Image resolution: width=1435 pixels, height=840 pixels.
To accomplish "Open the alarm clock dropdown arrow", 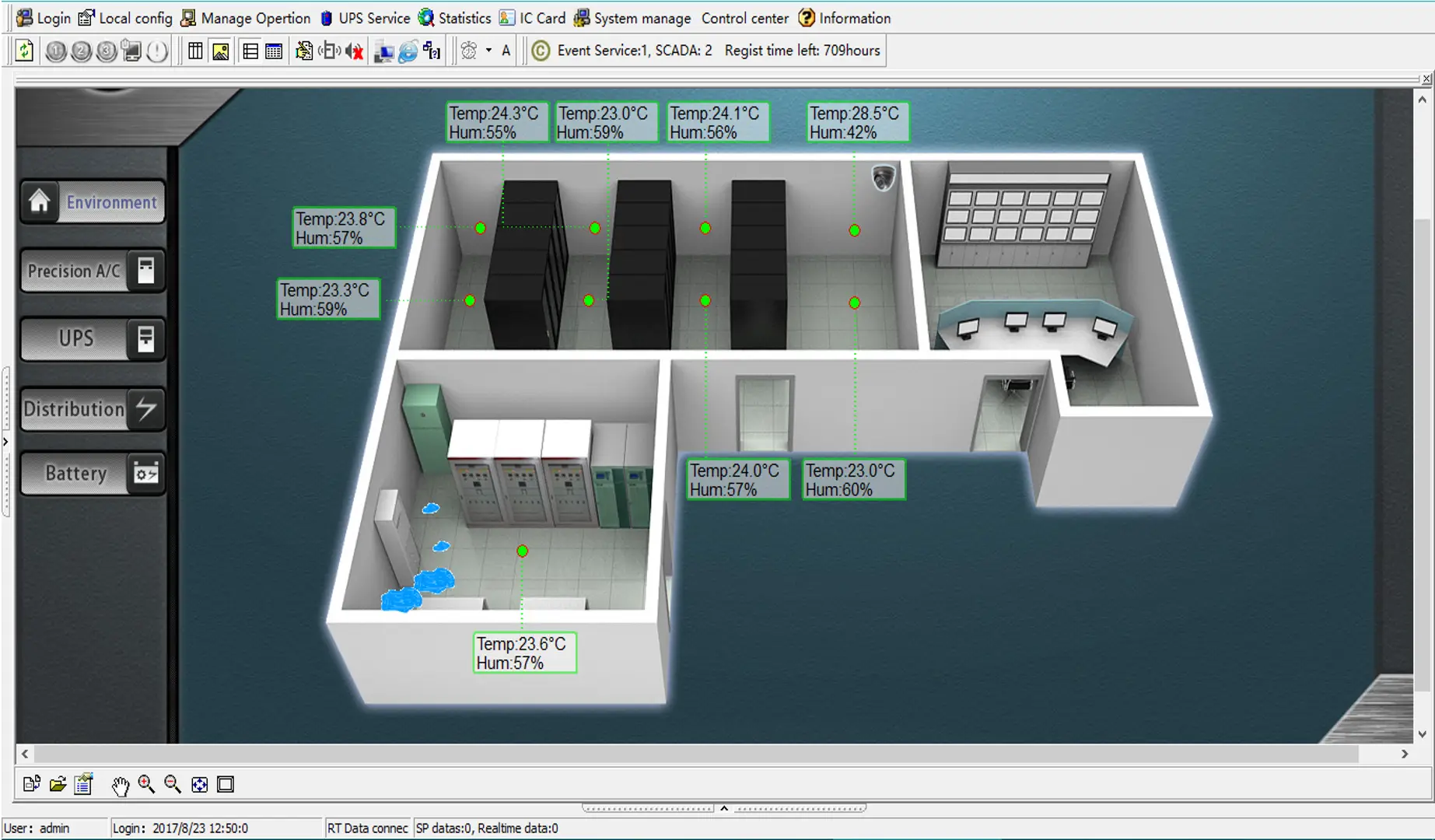I will pos(488,51).
